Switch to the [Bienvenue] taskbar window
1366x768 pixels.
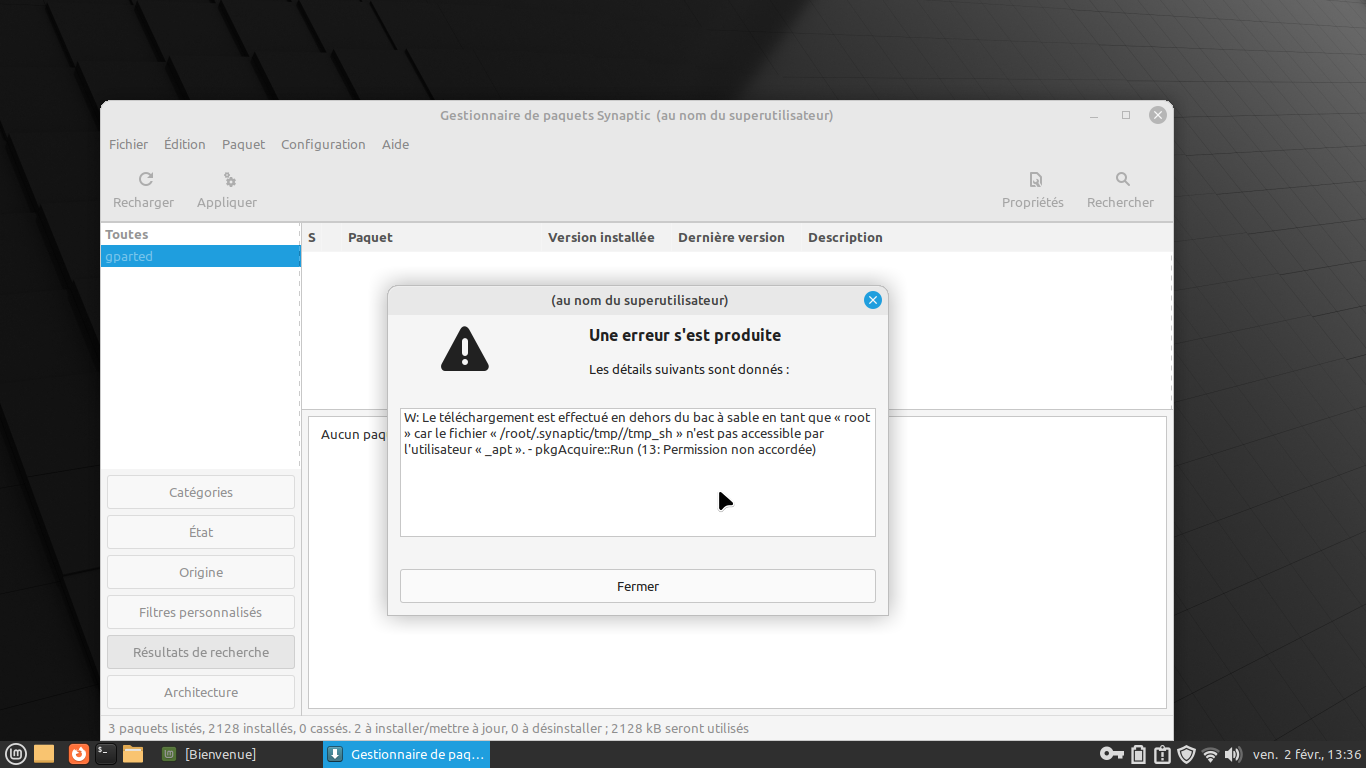tap(208, 754)
